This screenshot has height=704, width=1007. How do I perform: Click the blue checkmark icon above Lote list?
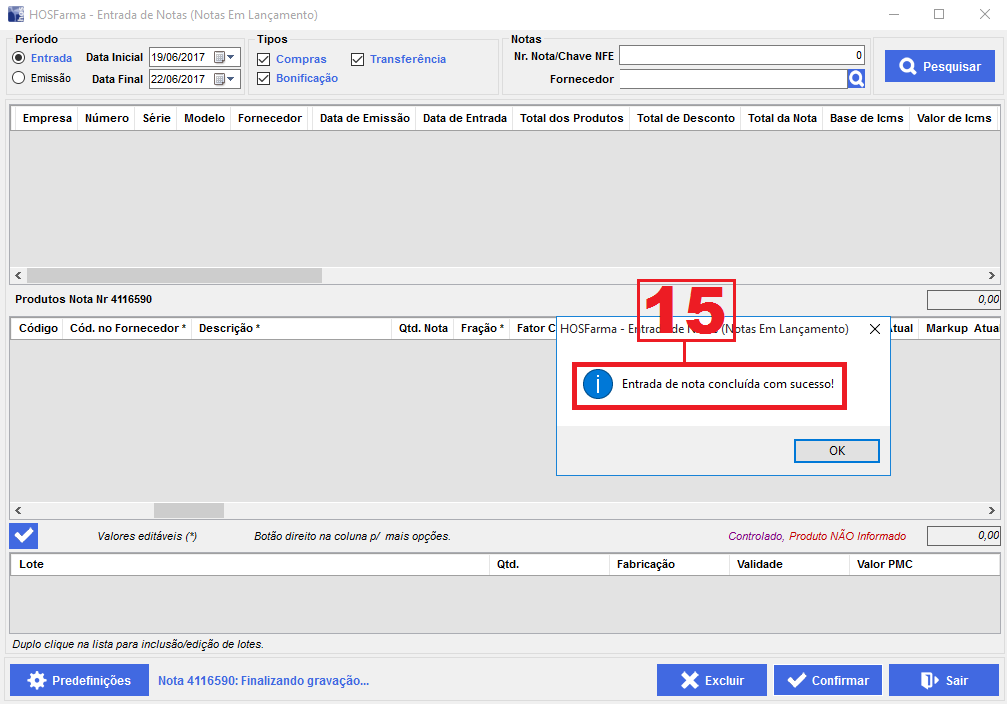pos(24,536)
